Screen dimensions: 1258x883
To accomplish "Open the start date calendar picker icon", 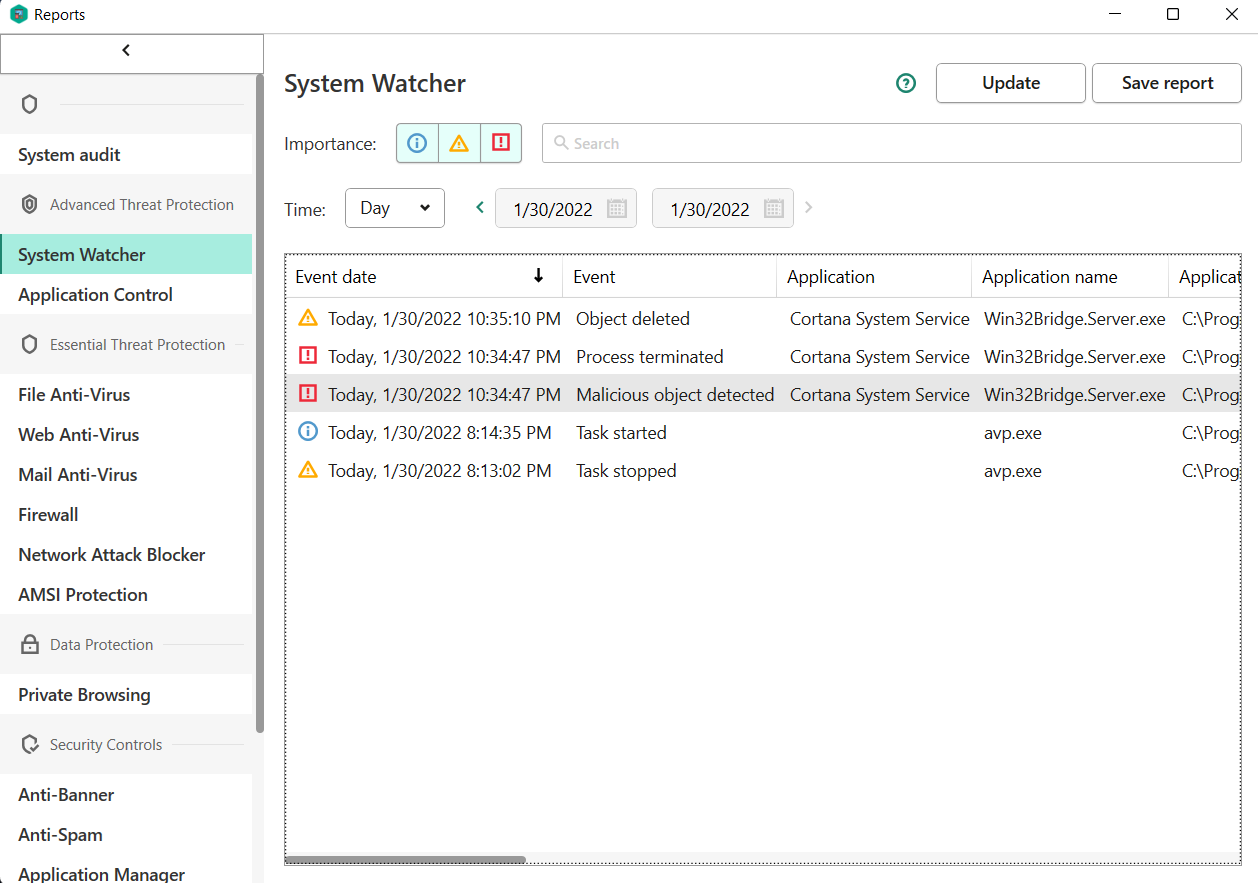I will (617, 209).
